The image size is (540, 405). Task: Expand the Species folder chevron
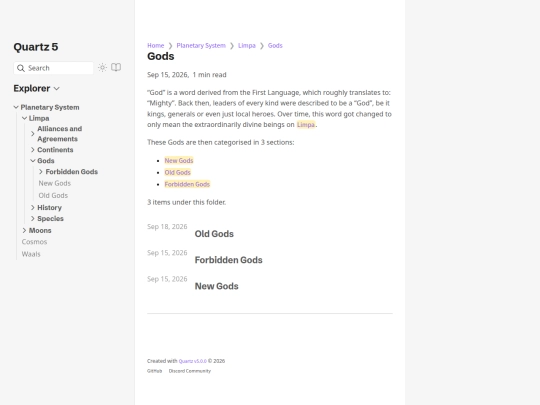[33, 218]
